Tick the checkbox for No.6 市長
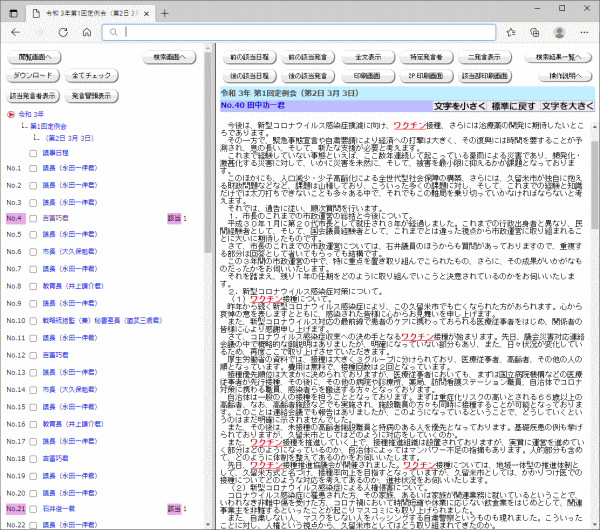 pyautogui.click(x=33, y=252)
